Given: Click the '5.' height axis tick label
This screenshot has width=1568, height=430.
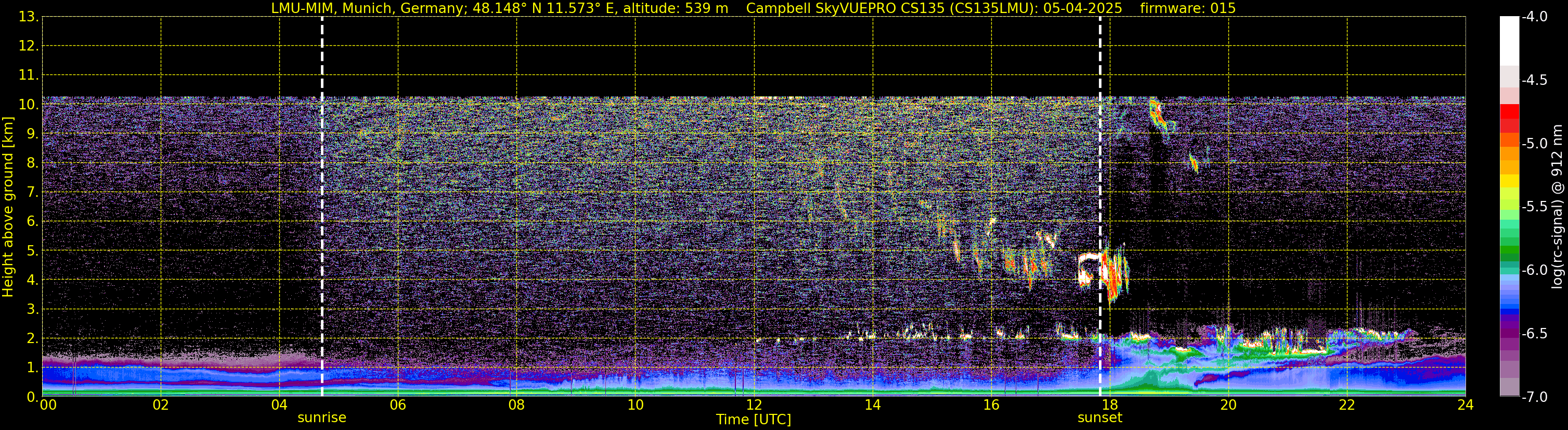Looking at the screenshot, I should (33, 250).
